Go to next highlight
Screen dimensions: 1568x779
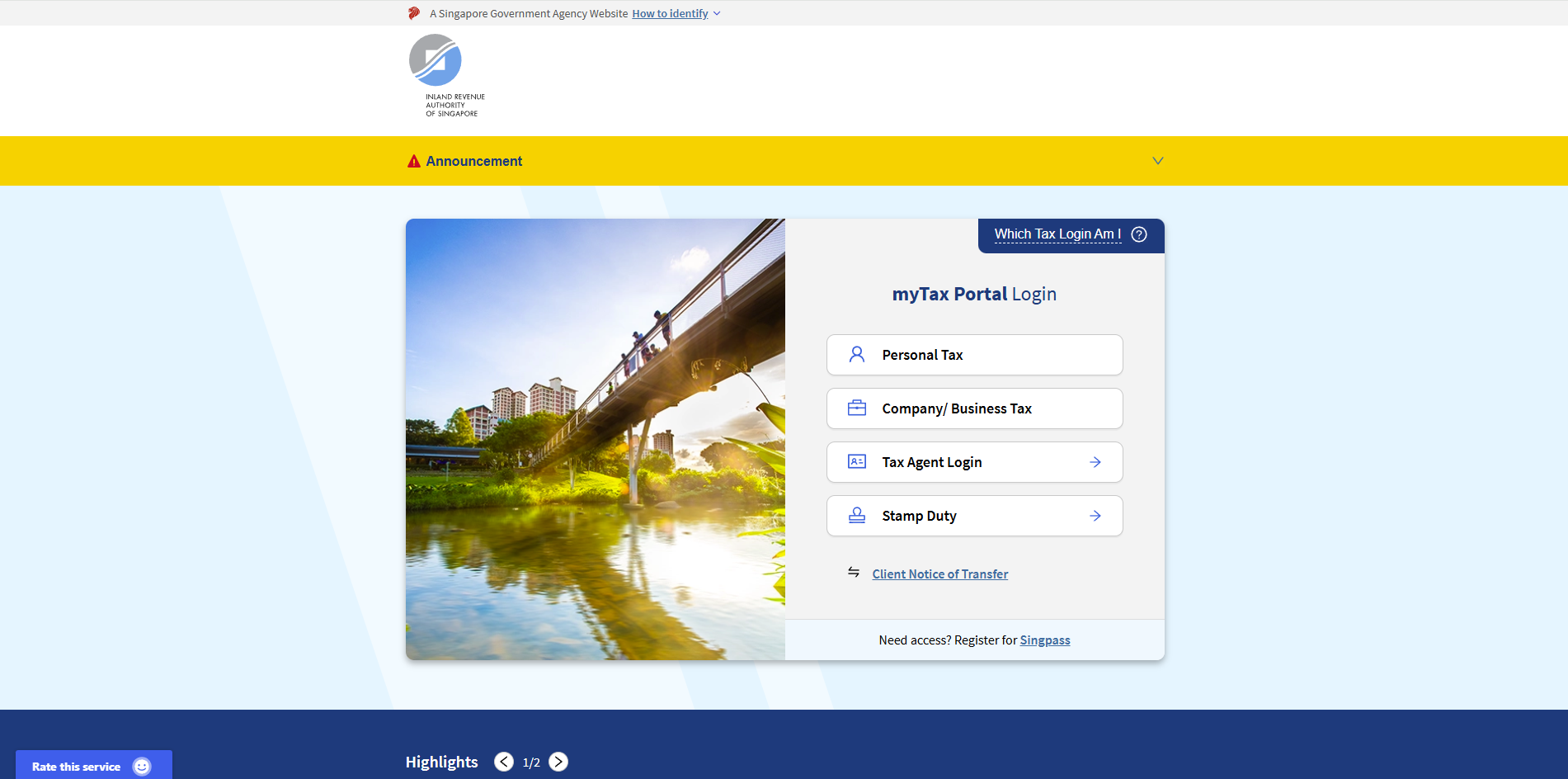click(558, 762)
